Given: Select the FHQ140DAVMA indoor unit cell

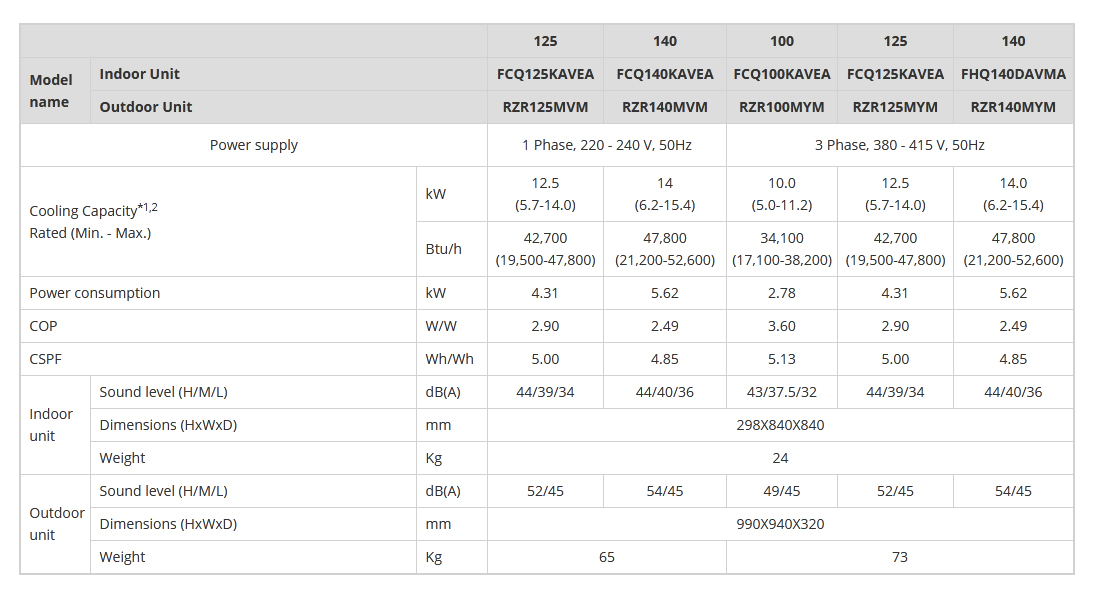Looking at the screenshot, I should pos(1013,74).
